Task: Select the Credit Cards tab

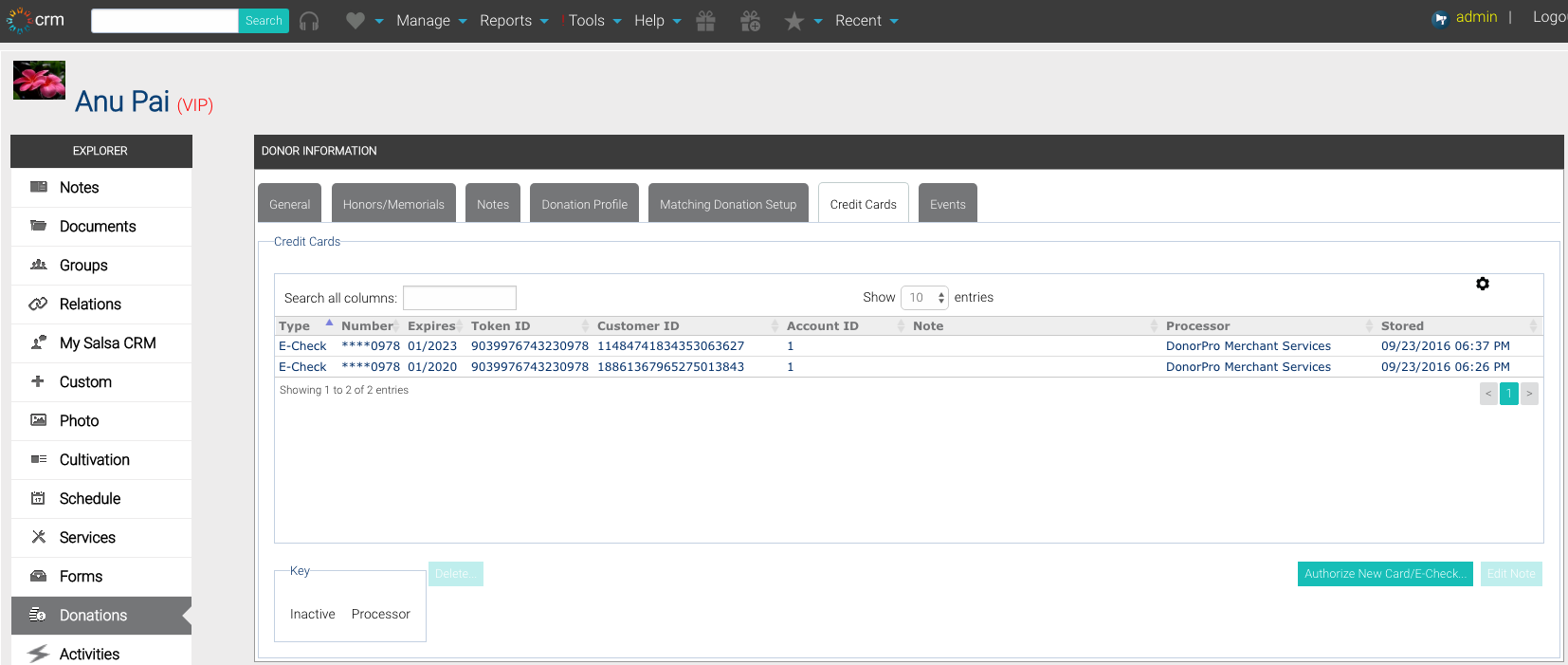Action: click(864, 203)
